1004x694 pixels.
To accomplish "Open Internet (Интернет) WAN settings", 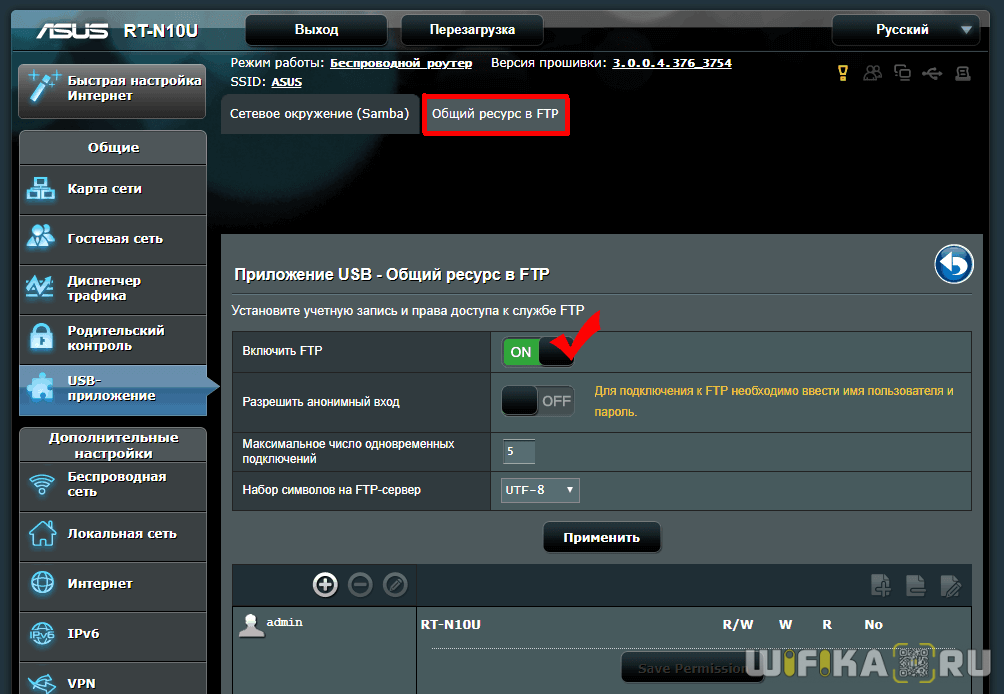I will pos(113,585).
